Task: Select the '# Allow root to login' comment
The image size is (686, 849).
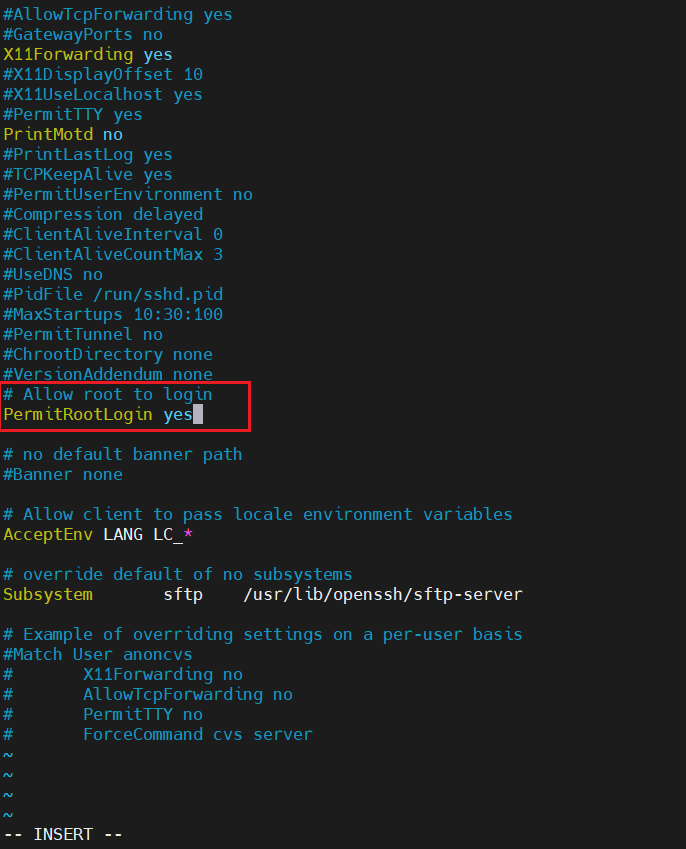Action: 108,395
